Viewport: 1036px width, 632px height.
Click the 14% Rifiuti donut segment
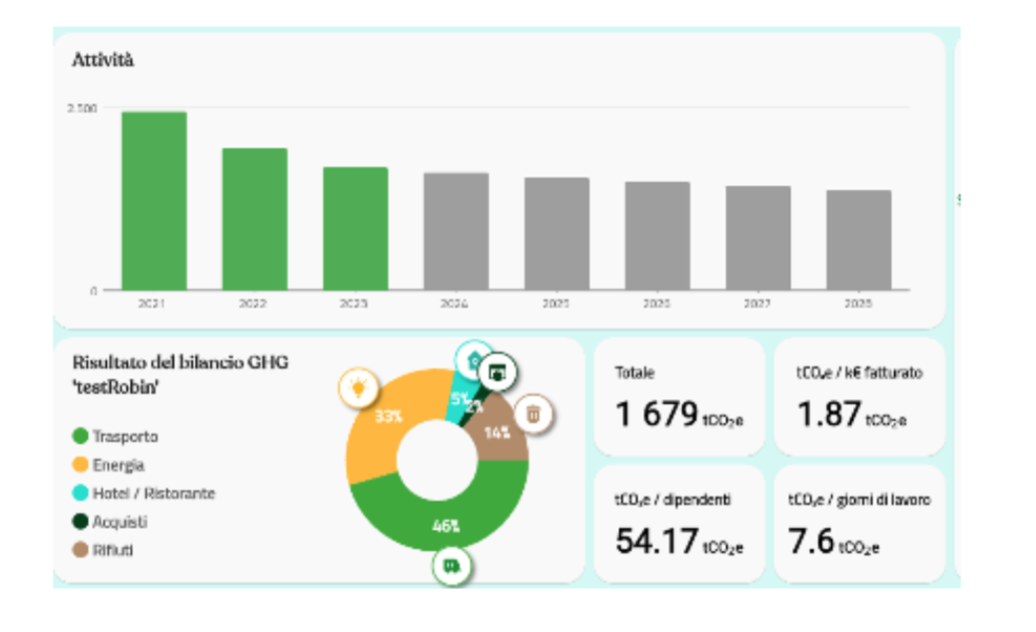(499, 433)
